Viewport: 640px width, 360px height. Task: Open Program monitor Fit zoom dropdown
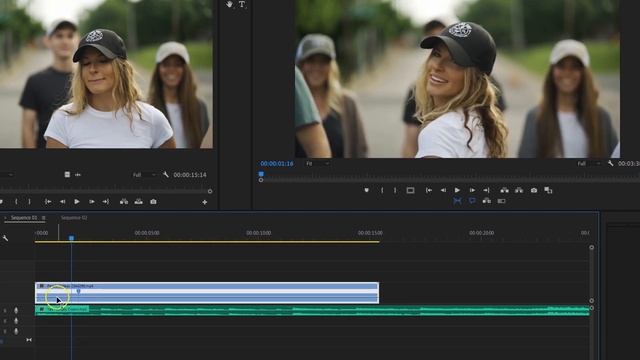coord(318,164)
